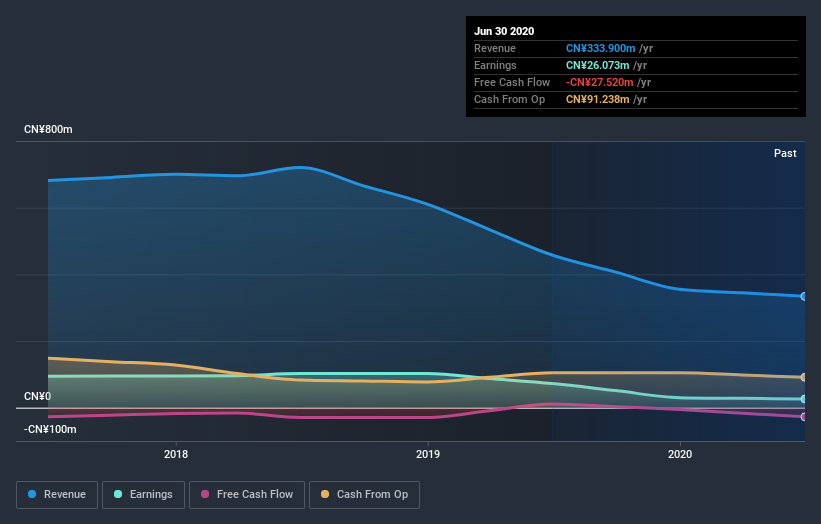The height and width of the screenshot is (524, 821).
Task: Click the 2019 x-axis label
Action: click(x=428, y=454)
